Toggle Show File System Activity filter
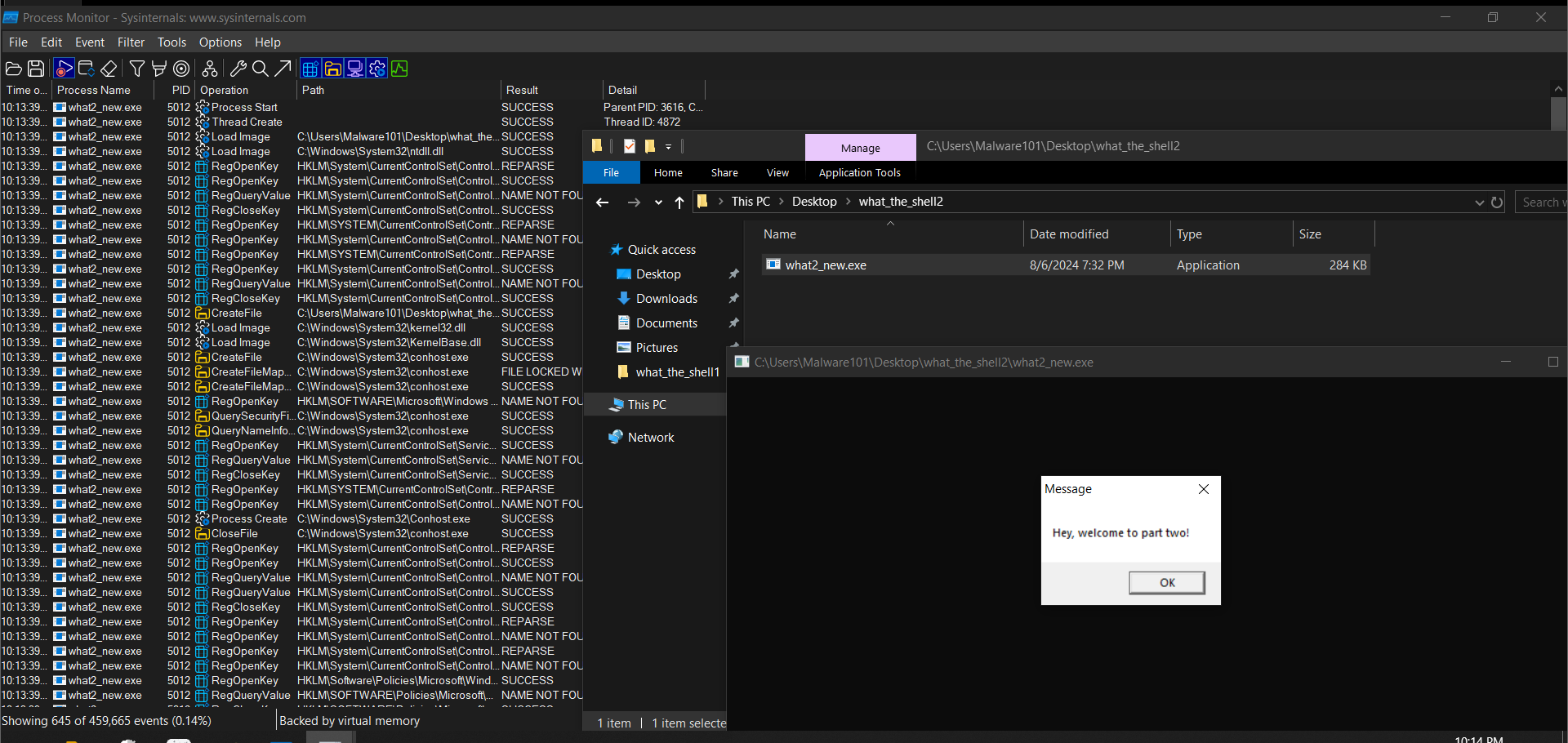The height and width of the screenshot is (743, 1568). coord(332,69)
